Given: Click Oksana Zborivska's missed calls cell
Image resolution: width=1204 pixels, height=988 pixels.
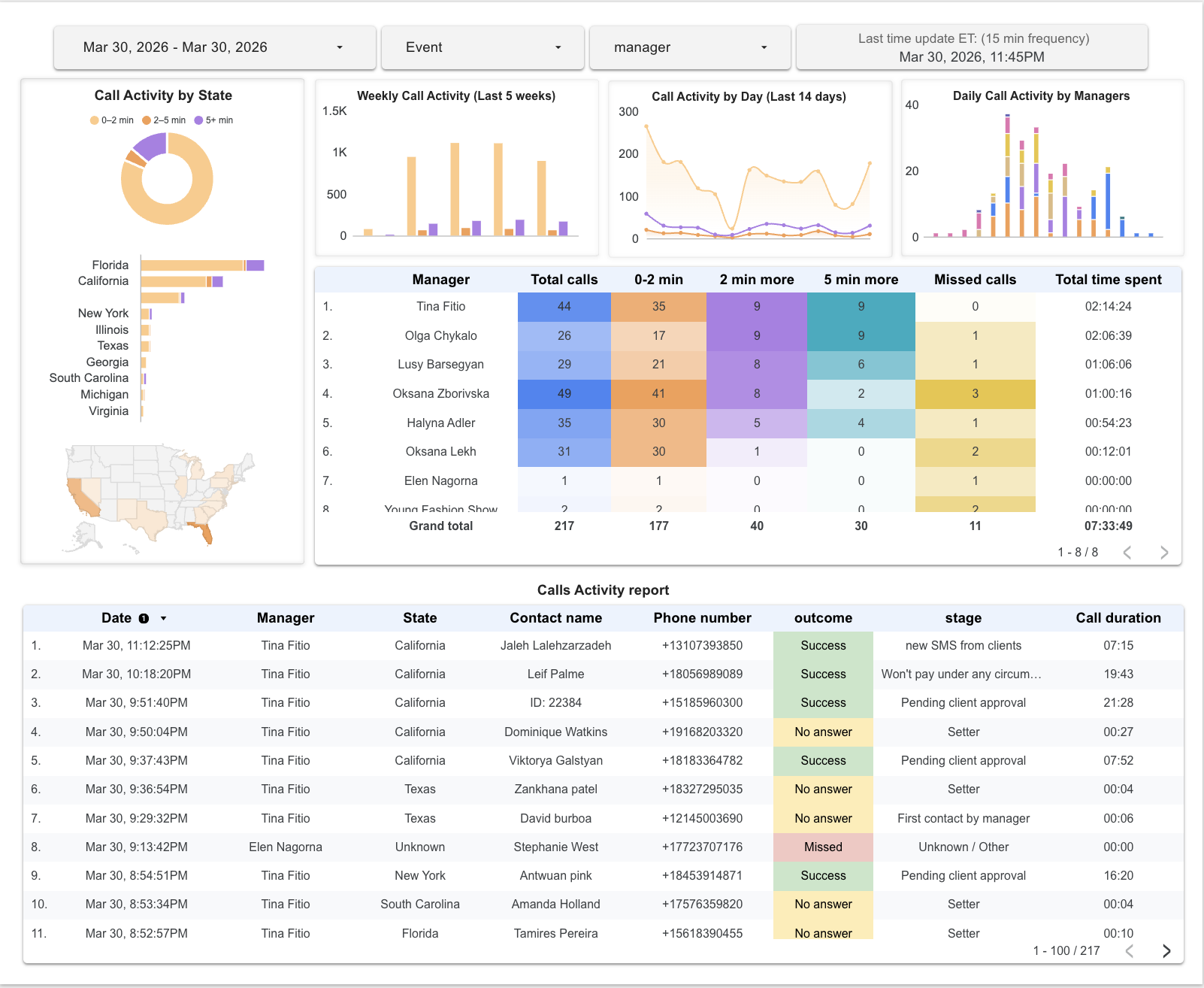Looking at the screenshot, I should point(975,393).
